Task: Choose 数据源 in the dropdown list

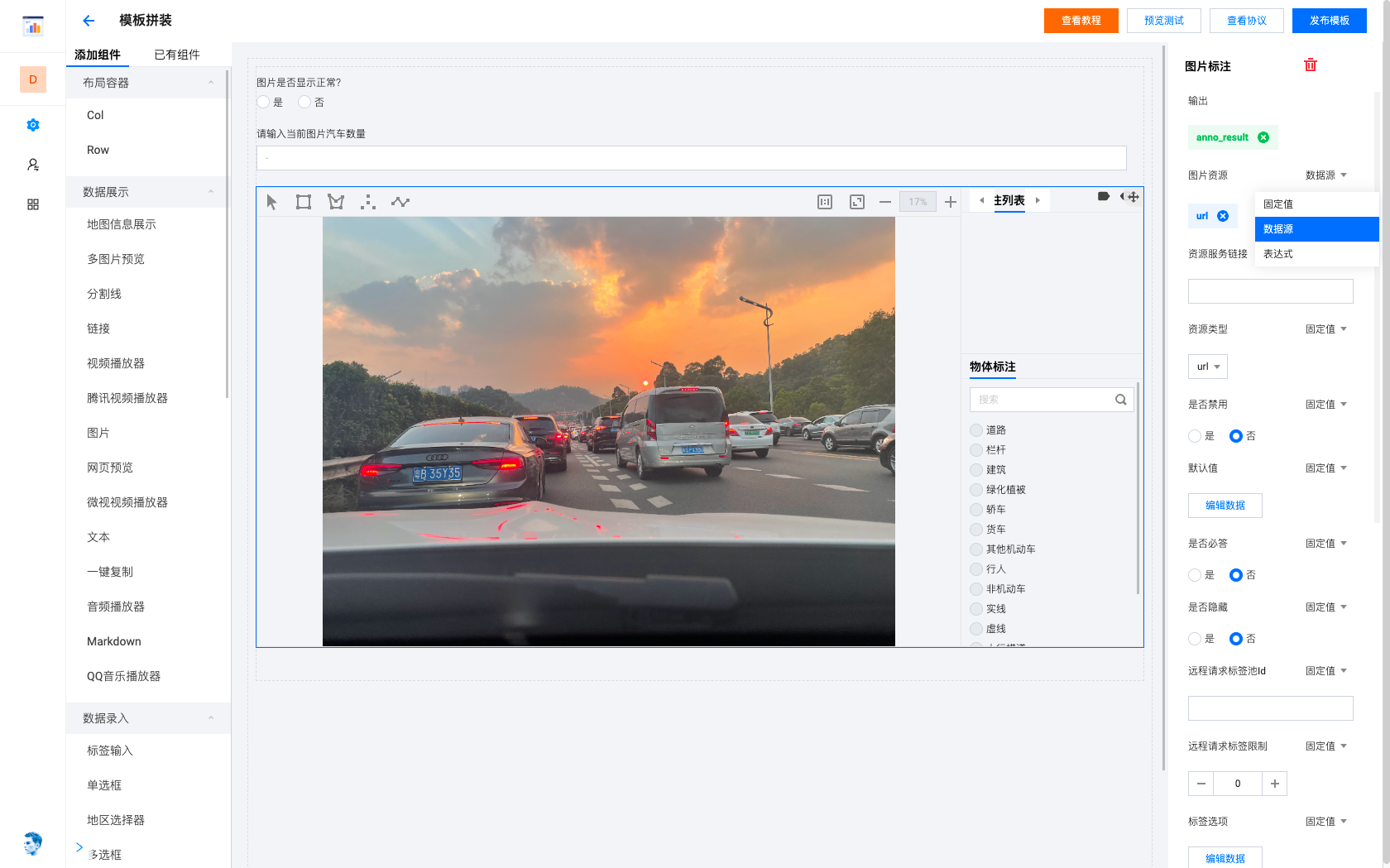Action: click(x=1317, y=229)
